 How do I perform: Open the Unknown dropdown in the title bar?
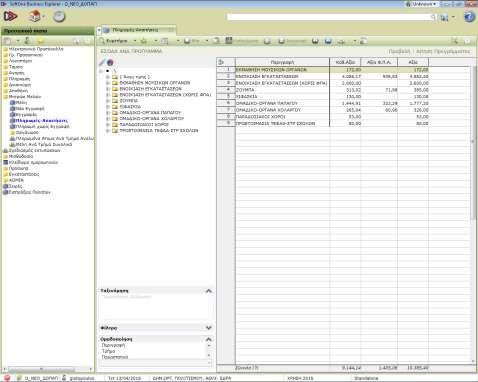coord(421,4)
